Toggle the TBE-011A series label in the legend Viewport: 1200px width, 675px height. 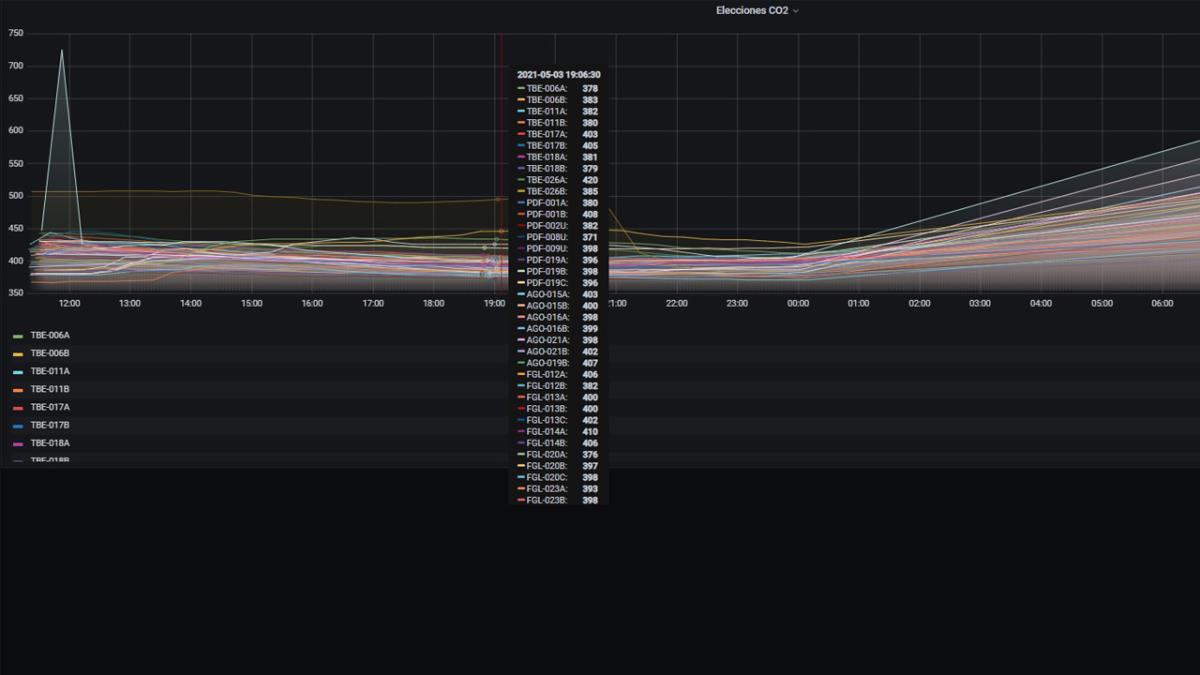point(50,371)
